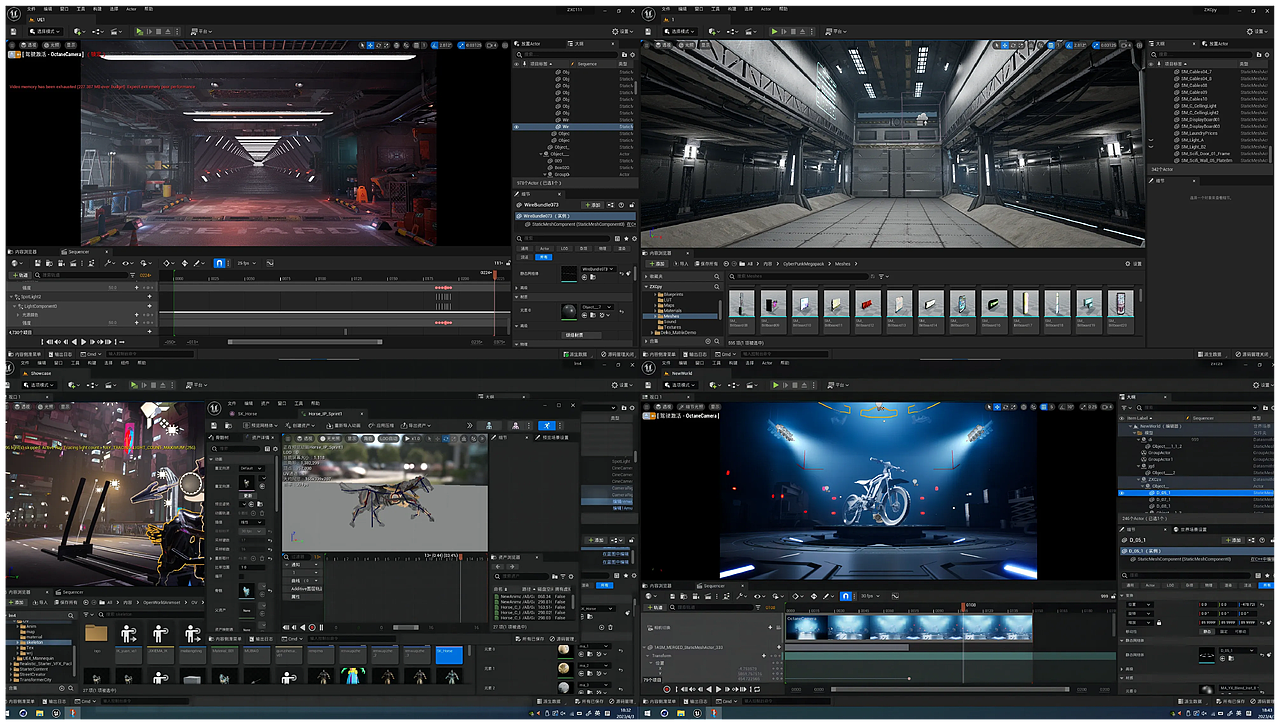Play the sequence in UE1 Sequencer transport
Viewport: 1280px width, 725px height.
pos(83,342)
